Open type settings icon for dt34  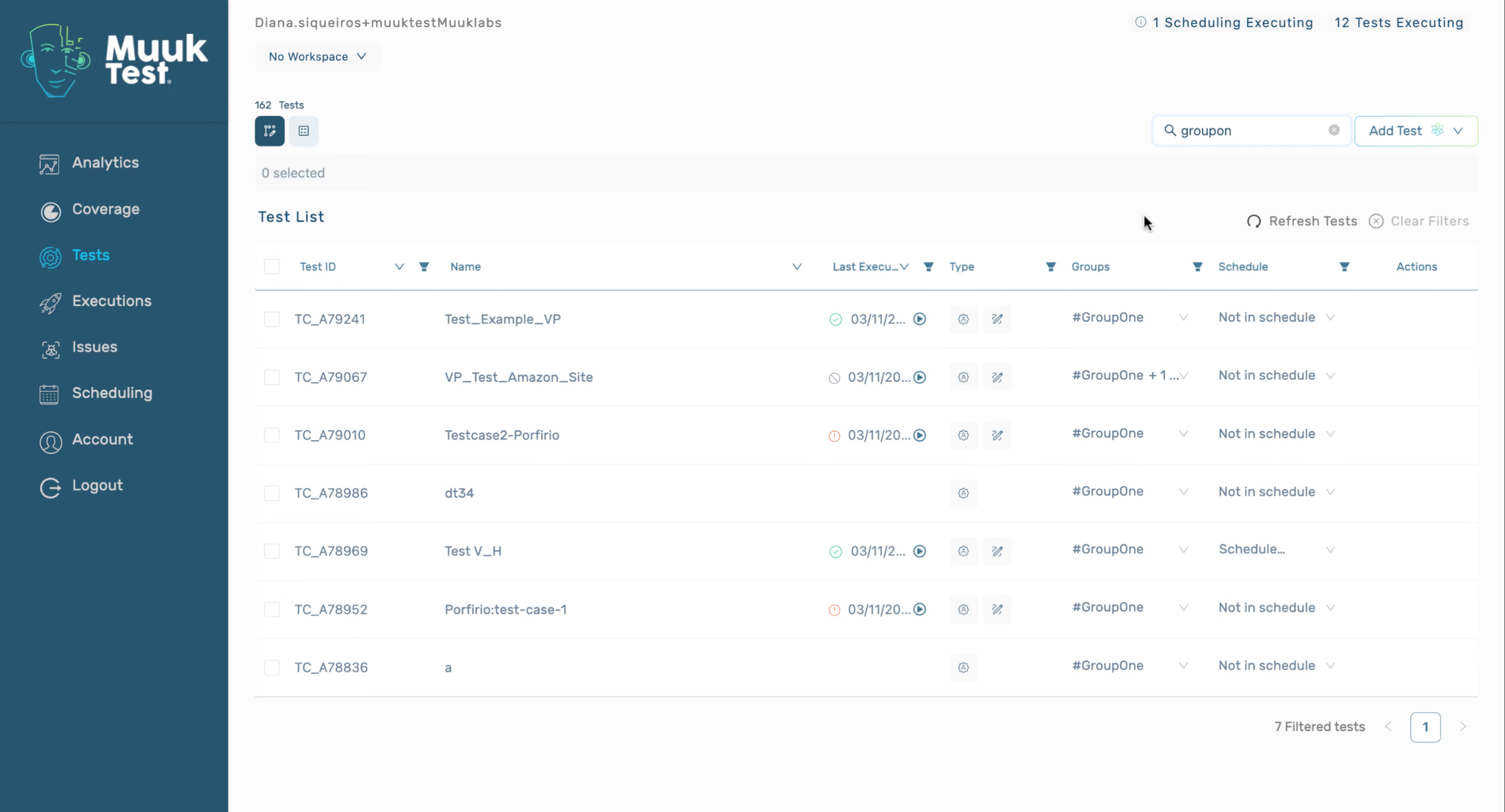[x=964, y=493]
